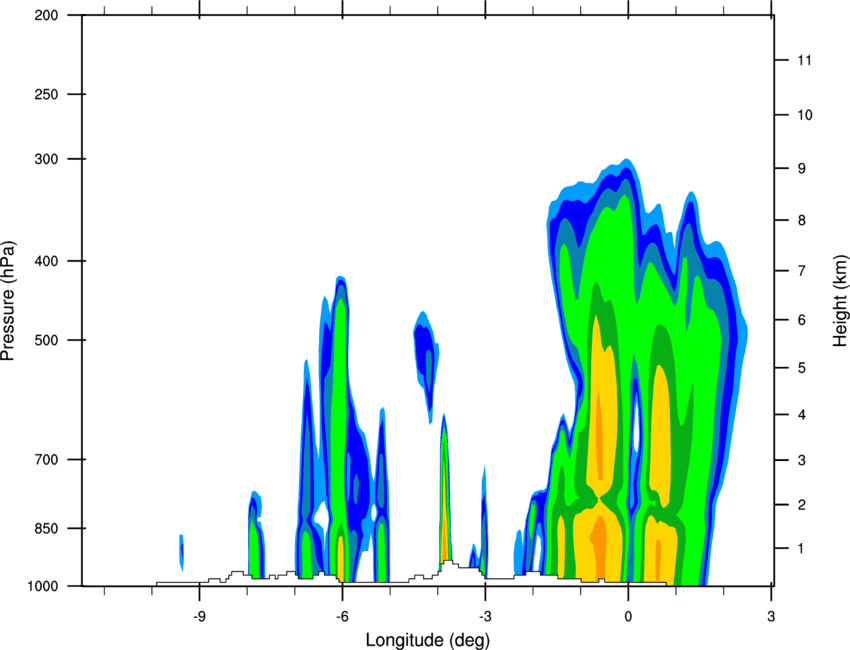Click the 0 longitude tick label
The height and width of the screenshot is (650, 850).
coord(628,616)
